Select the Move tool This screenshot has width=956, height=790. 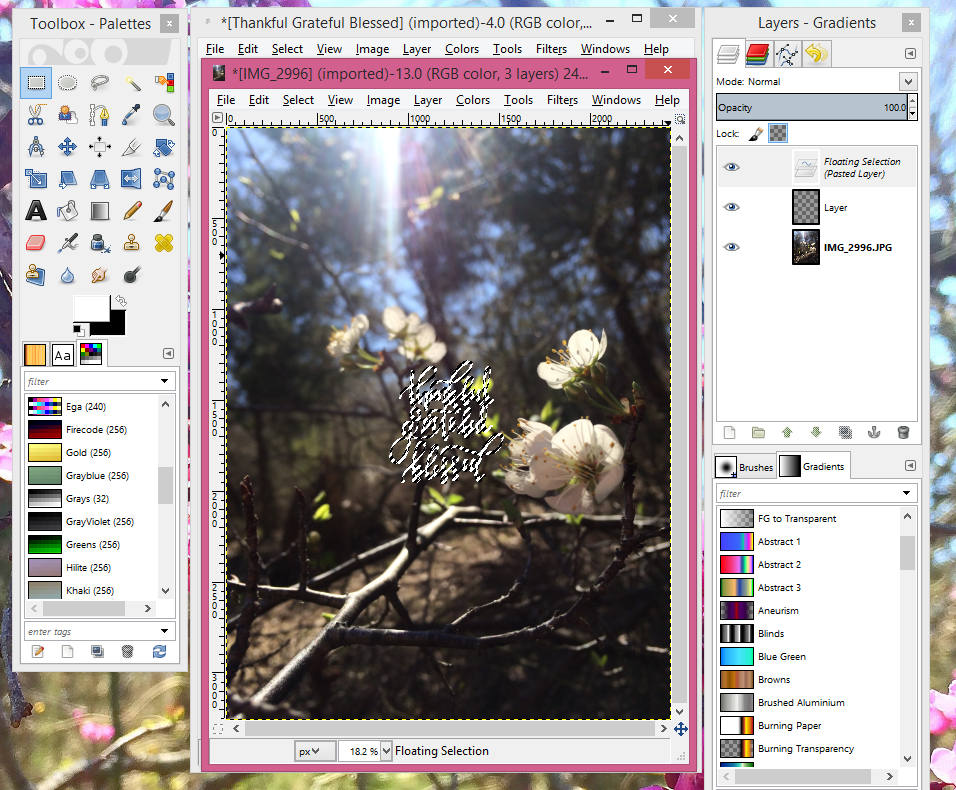click(x=68, y=147)
